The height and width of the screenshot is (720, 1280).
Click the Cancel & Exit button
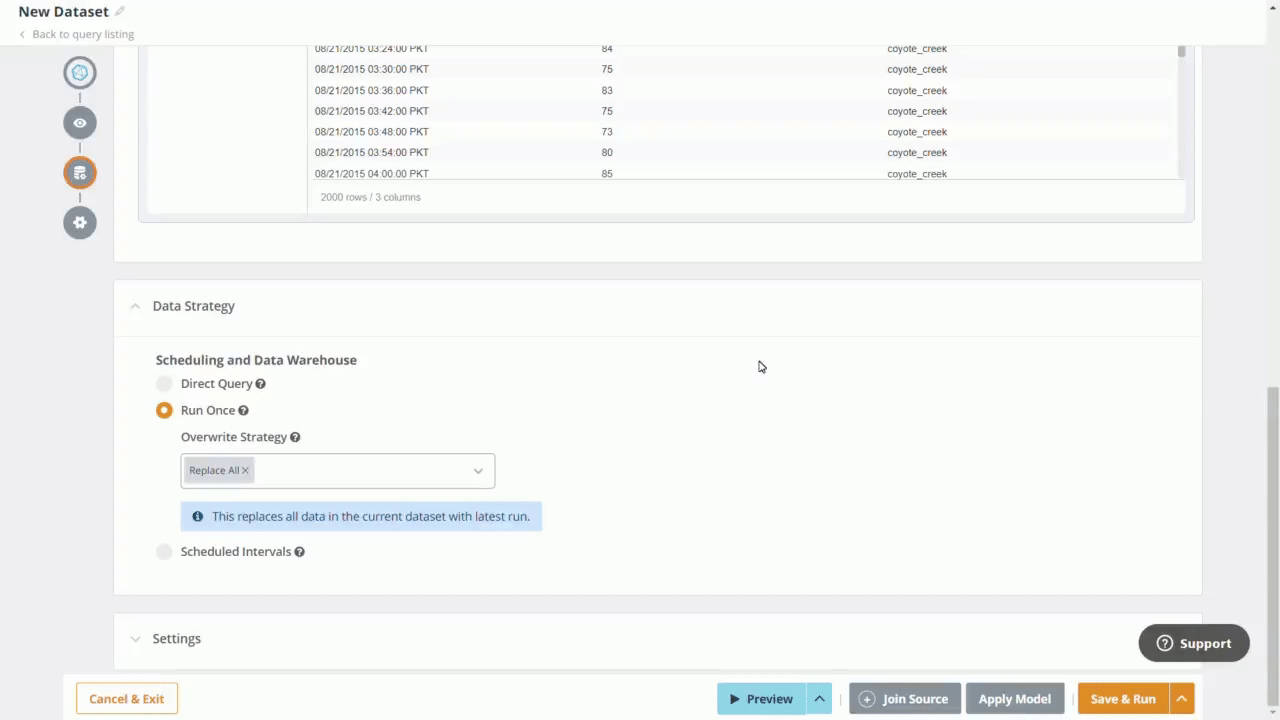[x=126, y=699]
